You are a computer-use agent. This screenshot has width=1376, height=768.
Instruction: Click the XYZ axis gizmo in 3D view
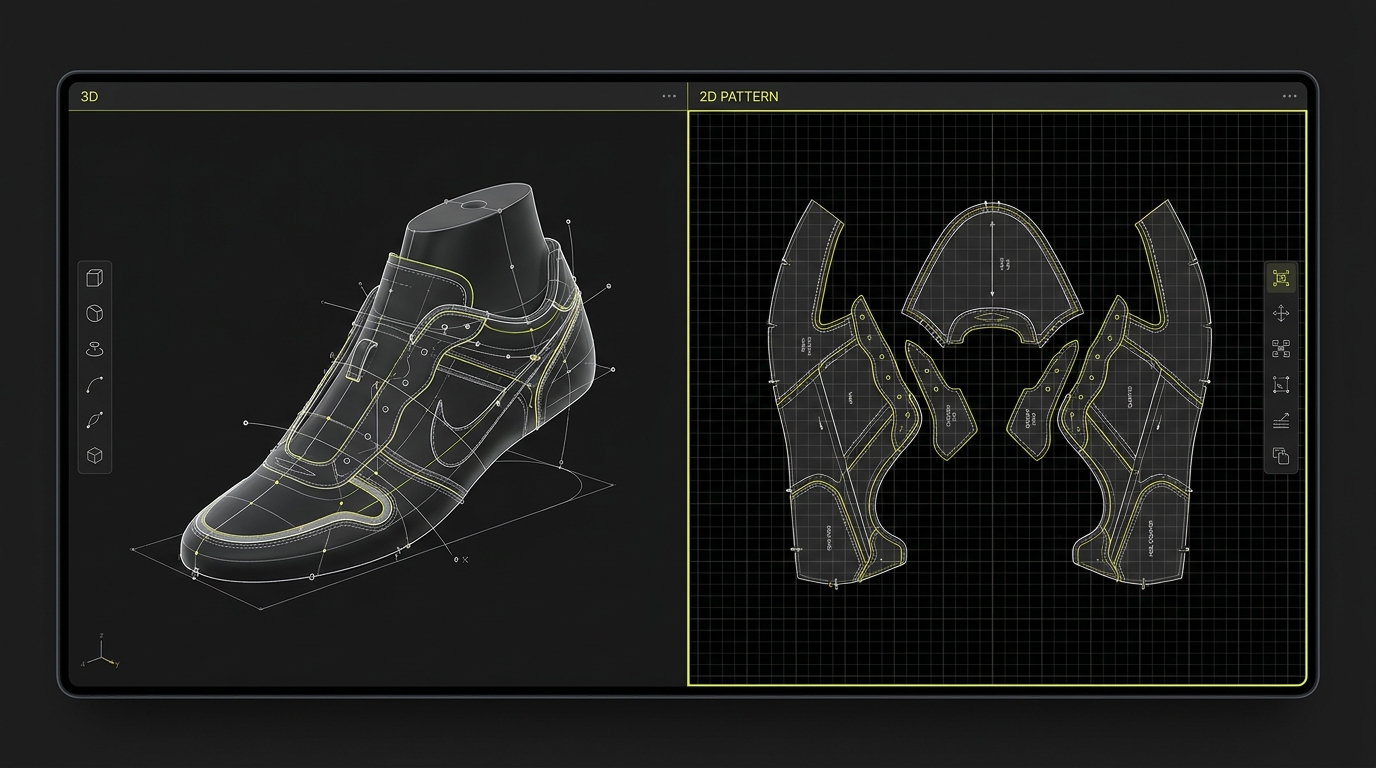[x=102, y=653]
